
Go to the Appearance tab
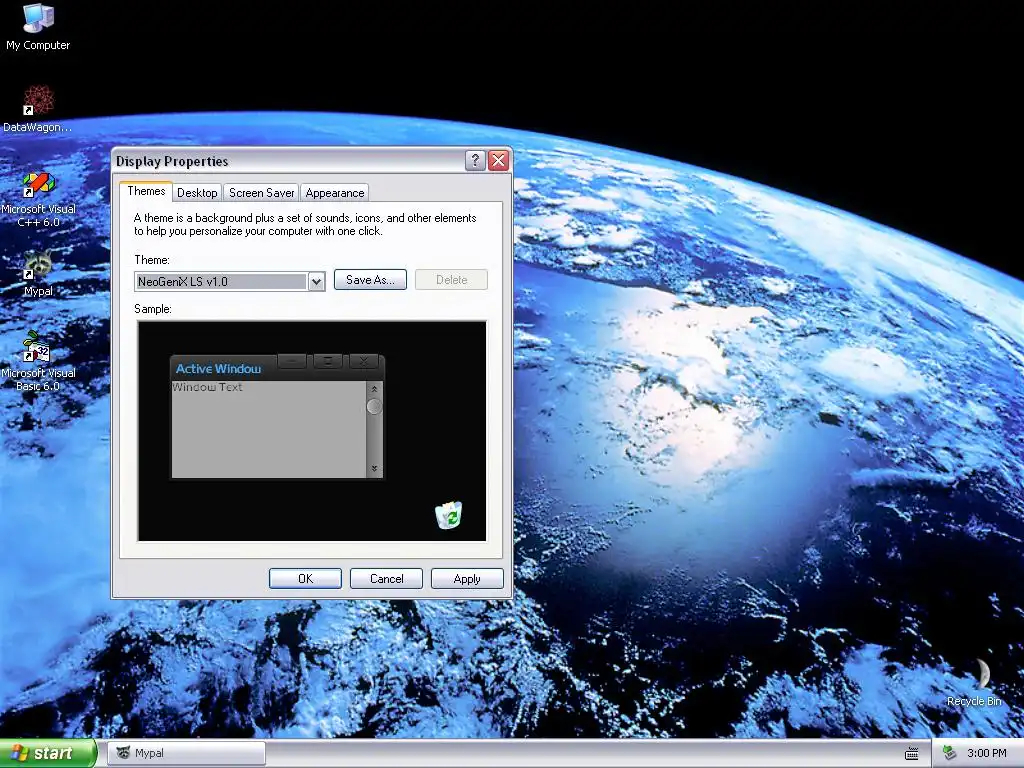(335, 193)
